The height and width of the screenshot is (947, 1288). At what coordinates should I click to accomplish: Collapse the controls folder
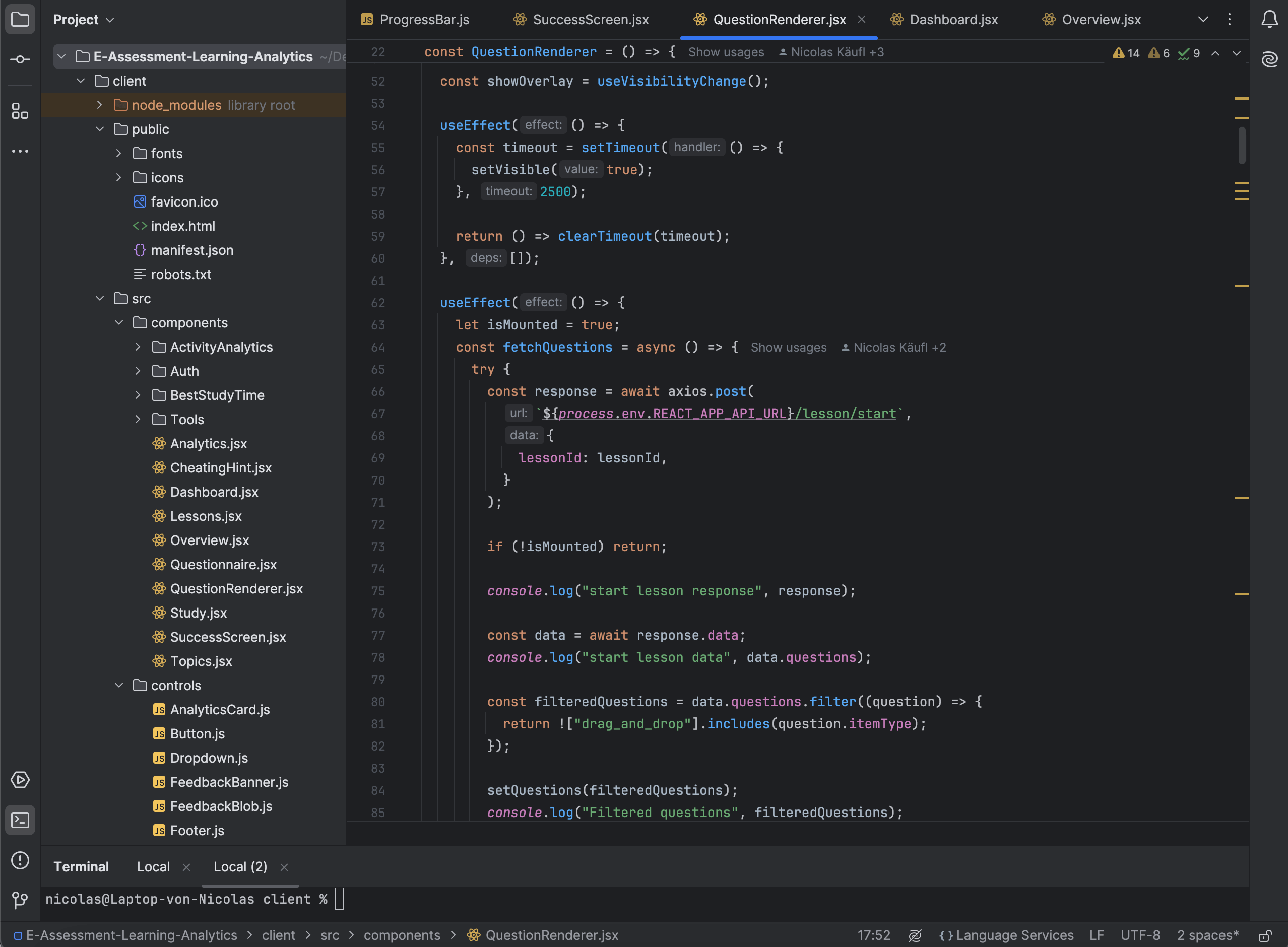coord(118,685)
